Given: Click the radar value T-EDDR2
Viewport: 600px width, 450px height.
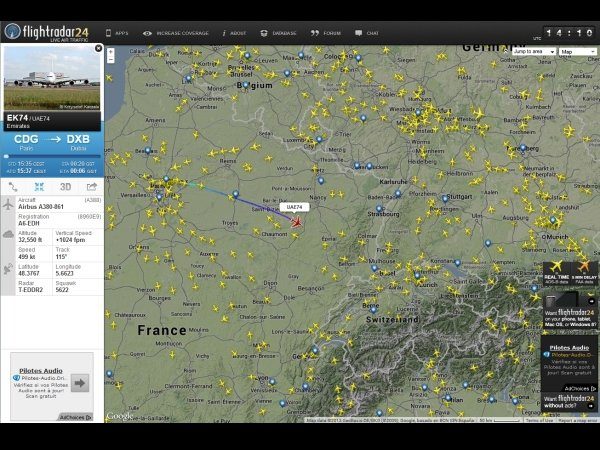Looking at the screenshot, I should click(x=31, y=290).
